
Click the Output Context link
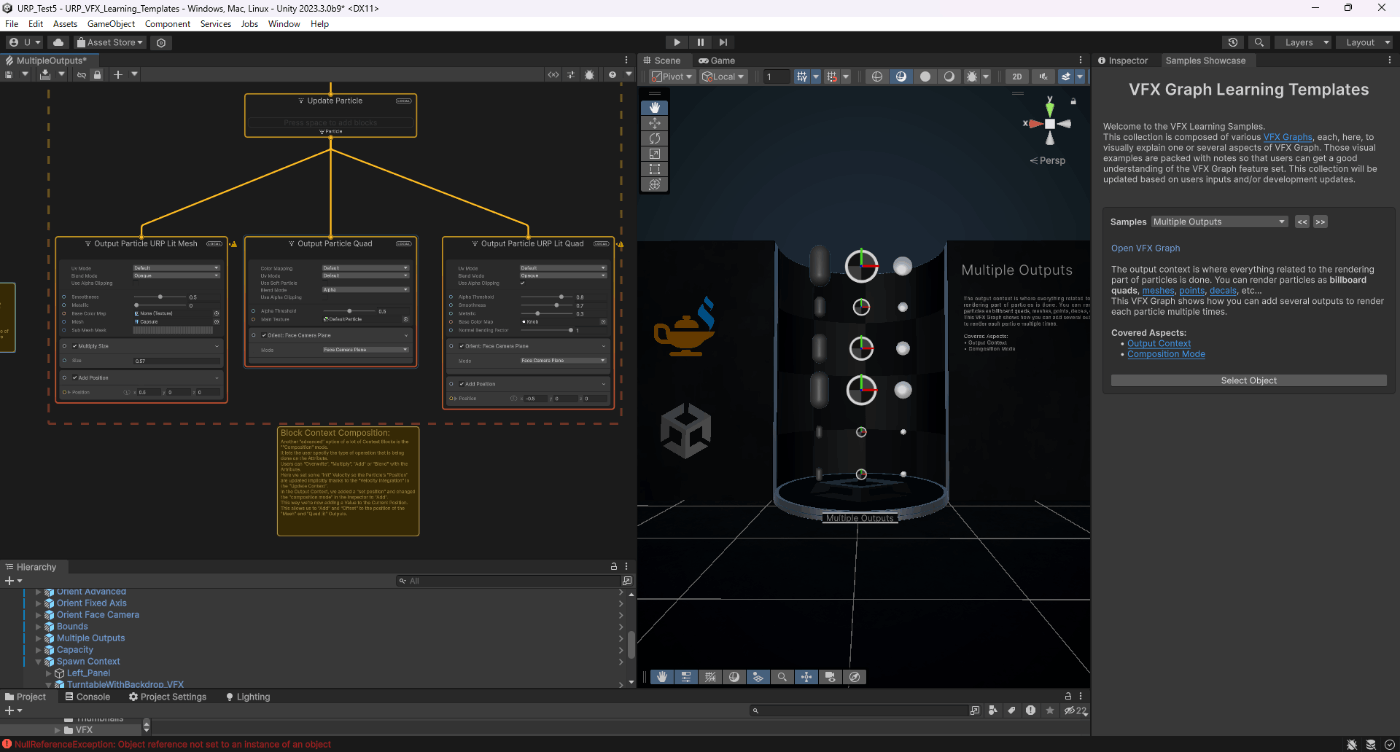coord(1159,343)
